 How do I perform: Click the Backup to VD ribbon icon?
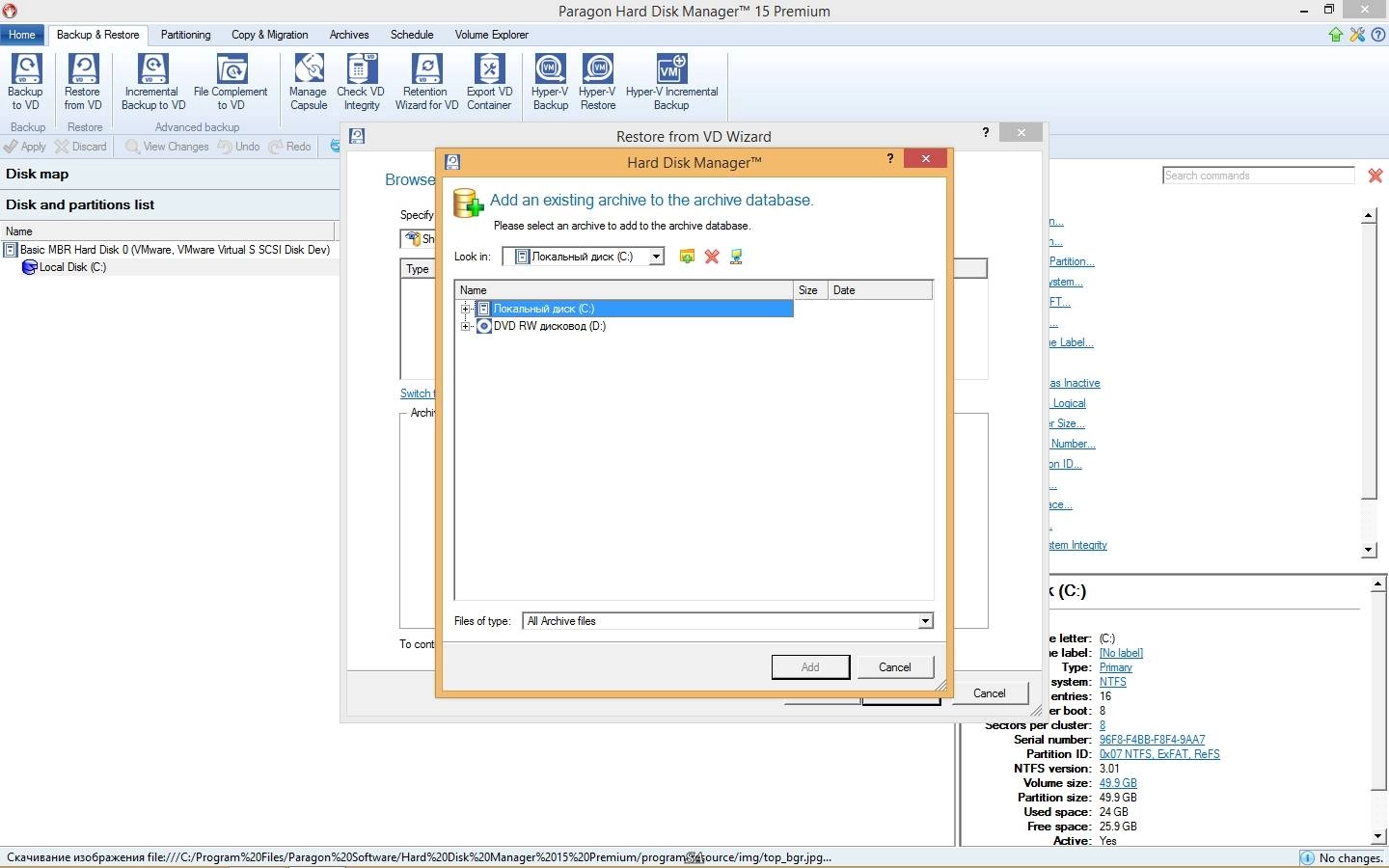25,82
